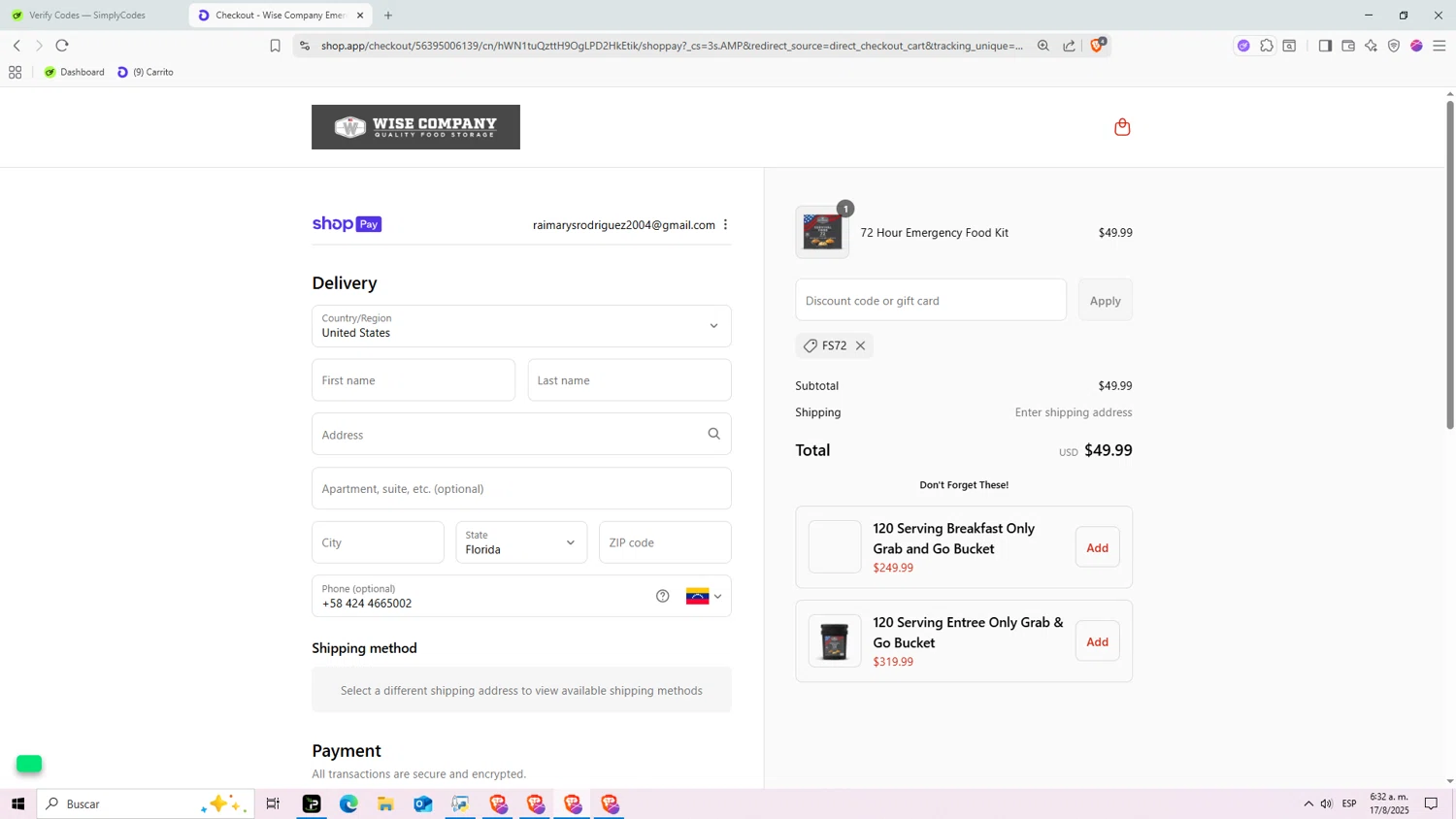
Task: Add 120 Serving Entree Only bucket
Action: point(1097,641)
